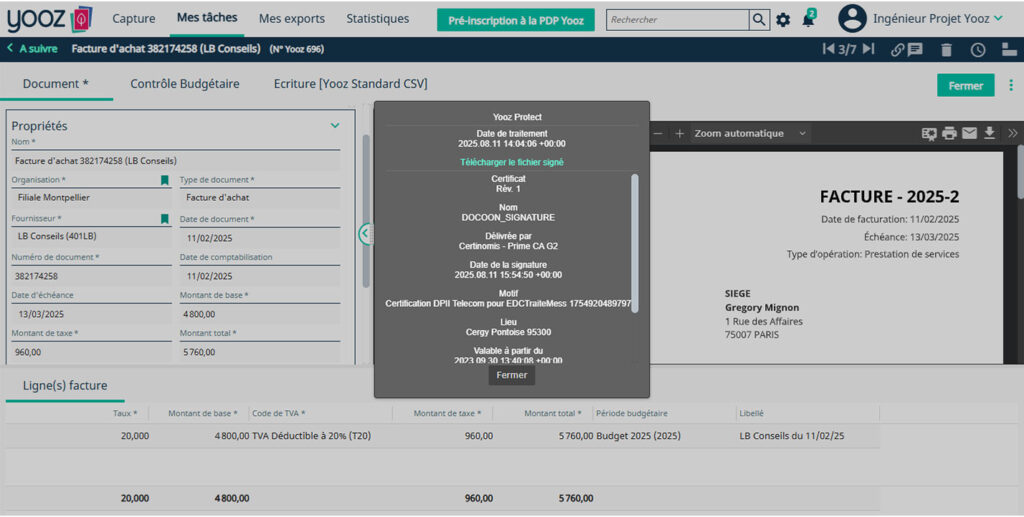Open the Mes tâches menu
The height and width of the screenshot is (517, 1024).
point(207,18)
